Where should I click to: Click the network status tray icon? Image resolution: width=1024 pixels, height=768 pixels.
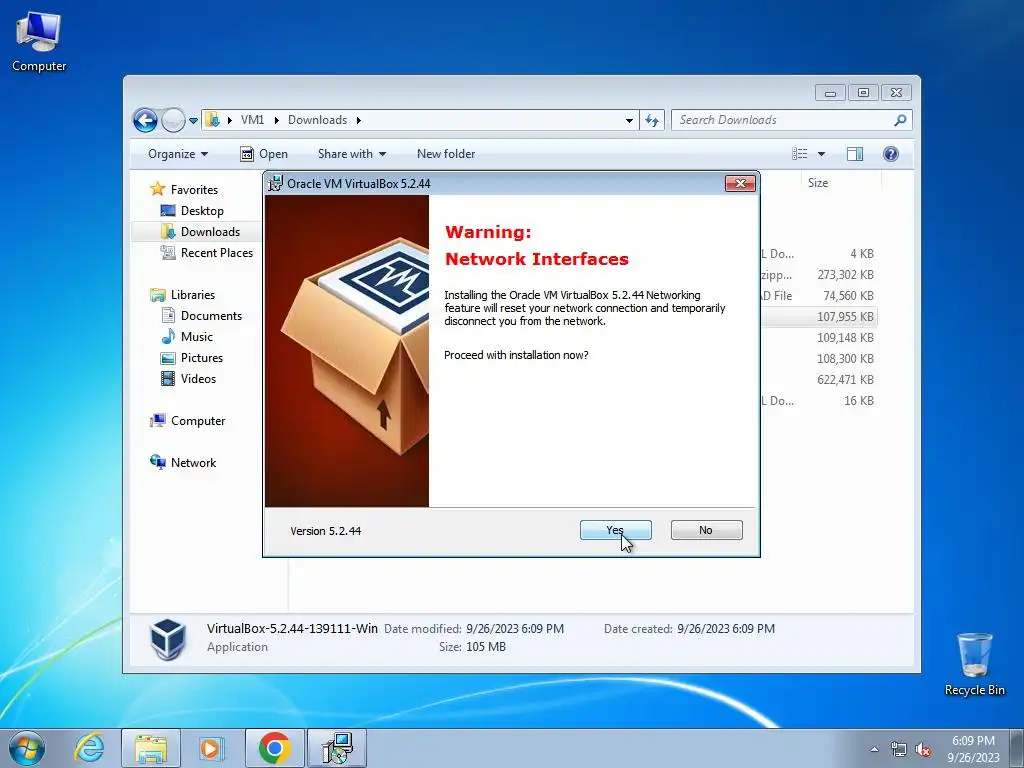click(899, 750)
